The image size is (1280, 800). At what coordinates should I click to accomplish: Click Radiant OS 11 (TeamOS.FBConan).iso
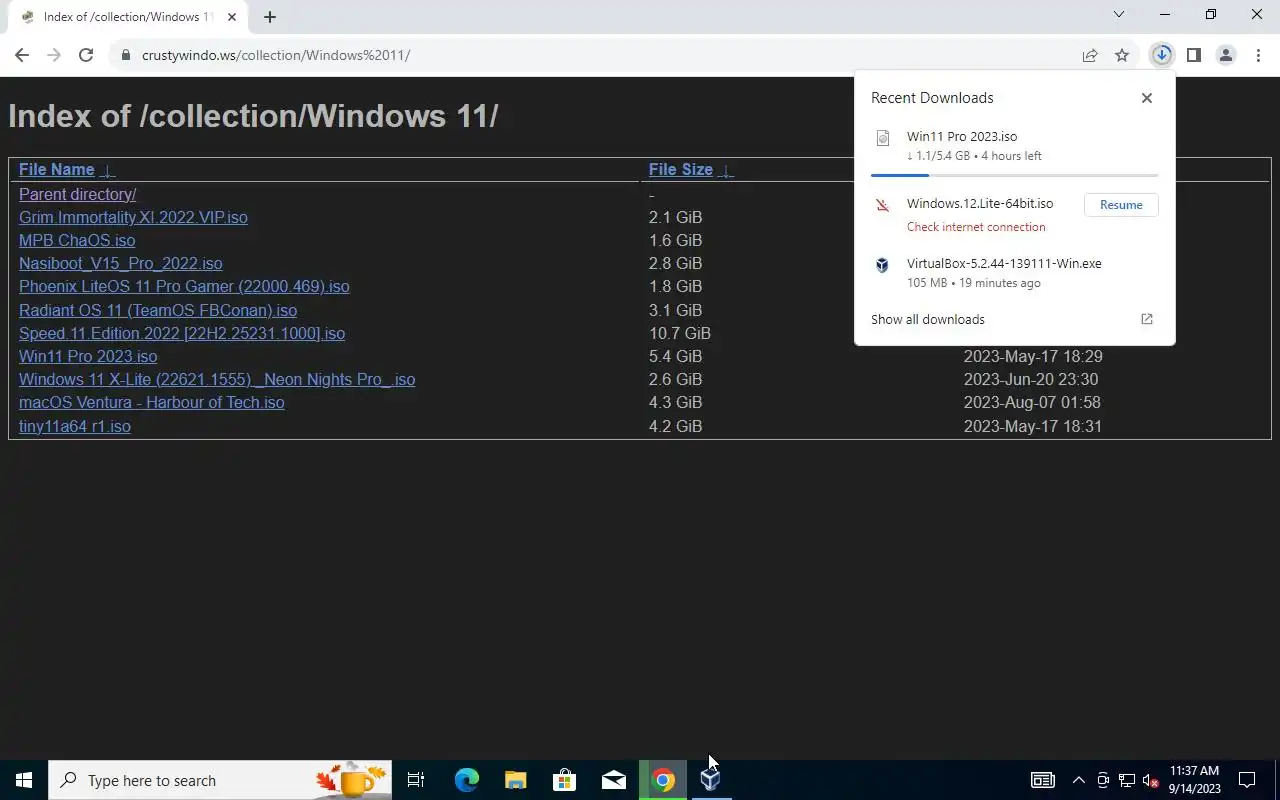[158, 310]
